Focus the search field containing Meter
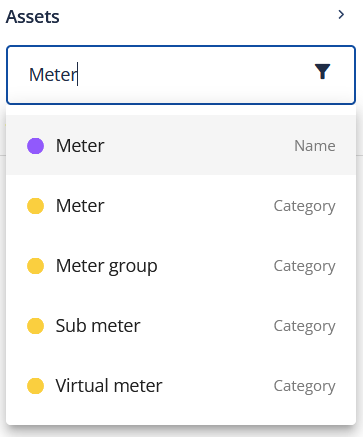The height and width of the screenshot is (437, 363). coord(181,75)
